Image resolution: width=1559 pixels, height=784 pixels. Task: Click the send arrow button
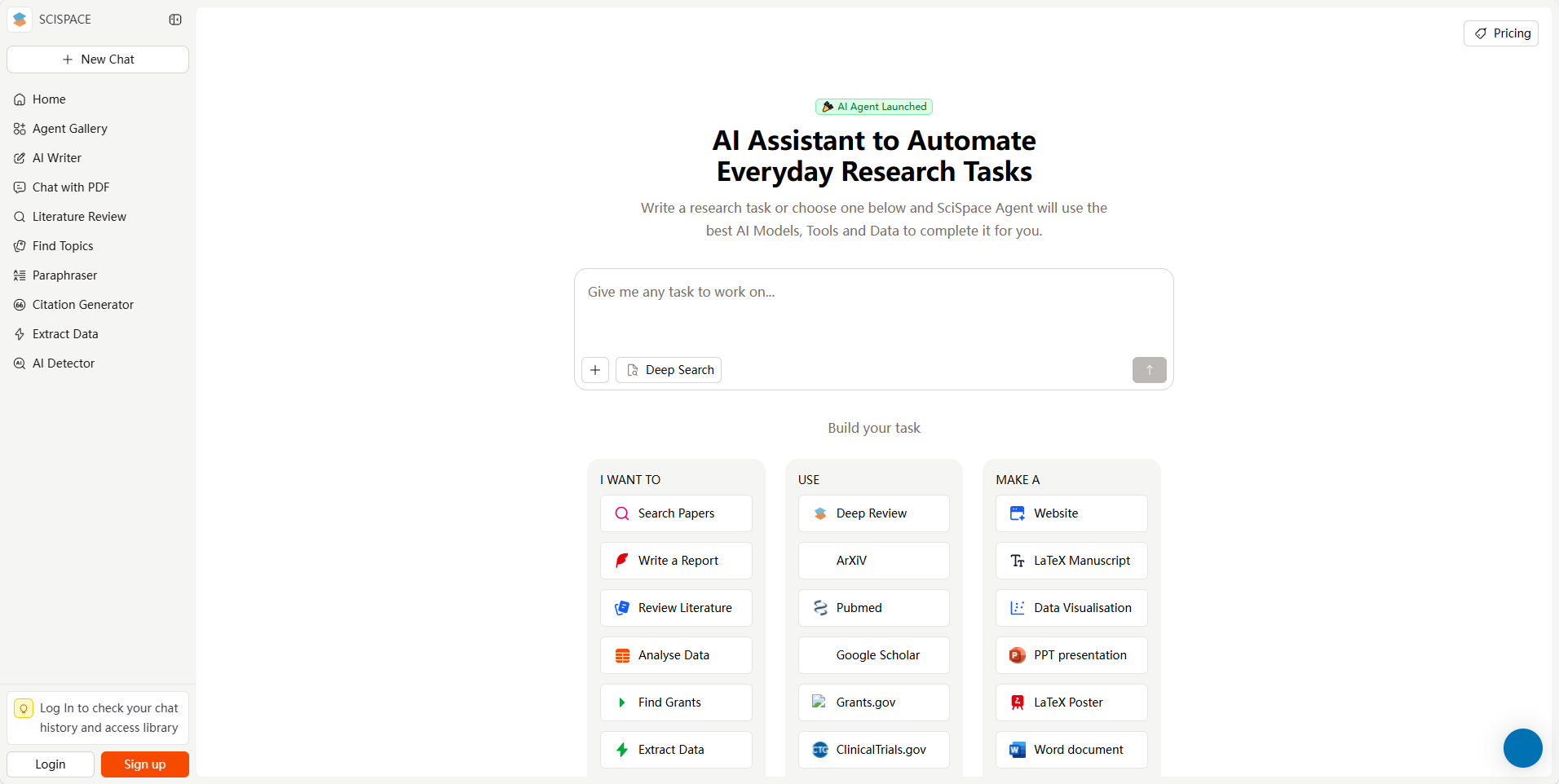[1149, 370]
